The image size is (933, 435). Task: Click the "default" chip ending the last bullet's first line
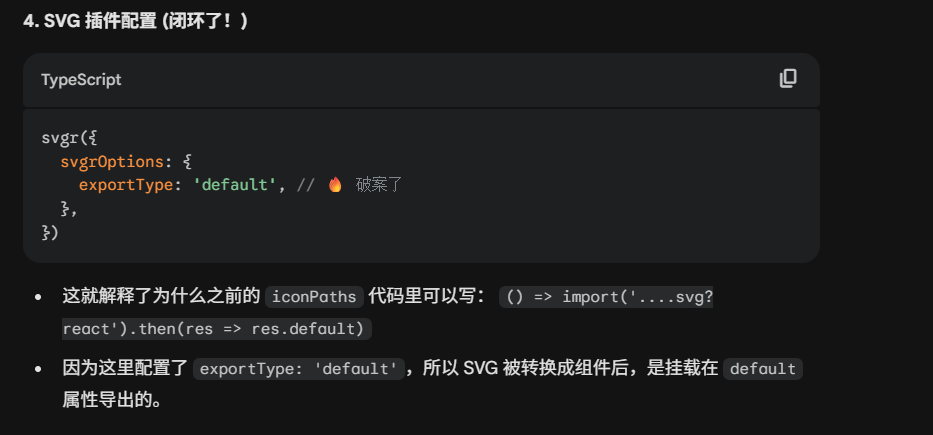(x=763, y=369)
